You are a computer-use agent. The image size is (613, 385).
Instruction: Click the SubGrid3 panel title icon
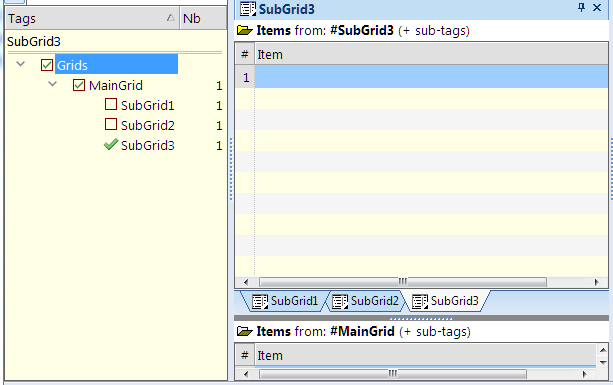[248, 9]
